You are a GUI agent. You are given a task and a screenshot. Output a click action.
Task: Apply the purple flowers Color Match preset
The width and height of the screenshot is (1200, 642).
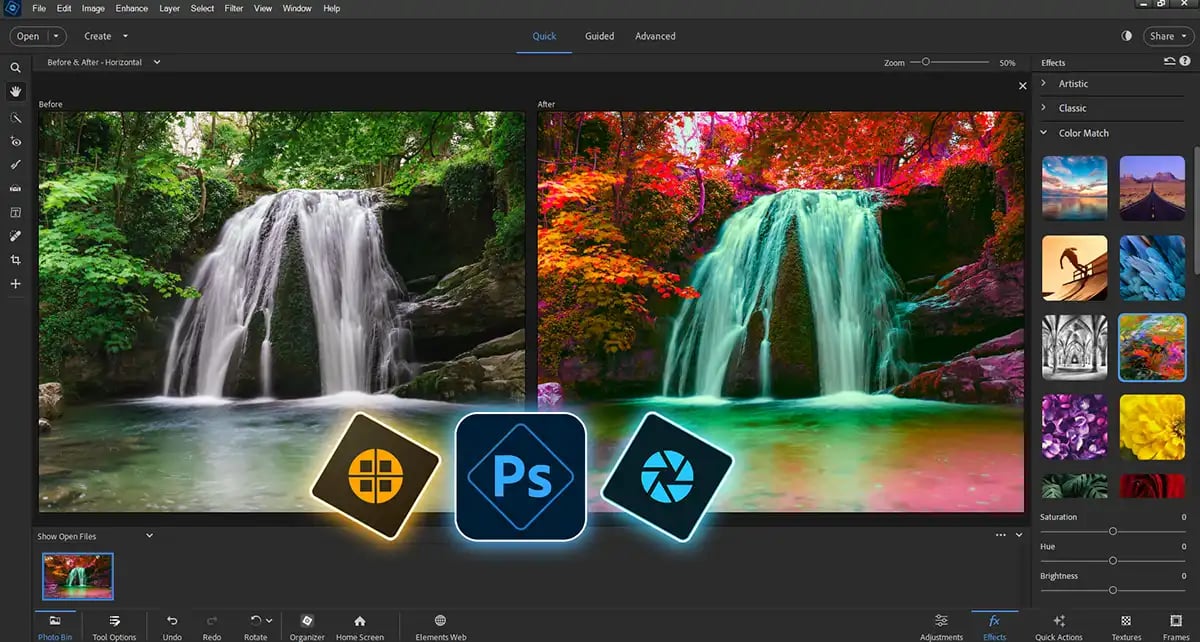(x=1075, y=427)
